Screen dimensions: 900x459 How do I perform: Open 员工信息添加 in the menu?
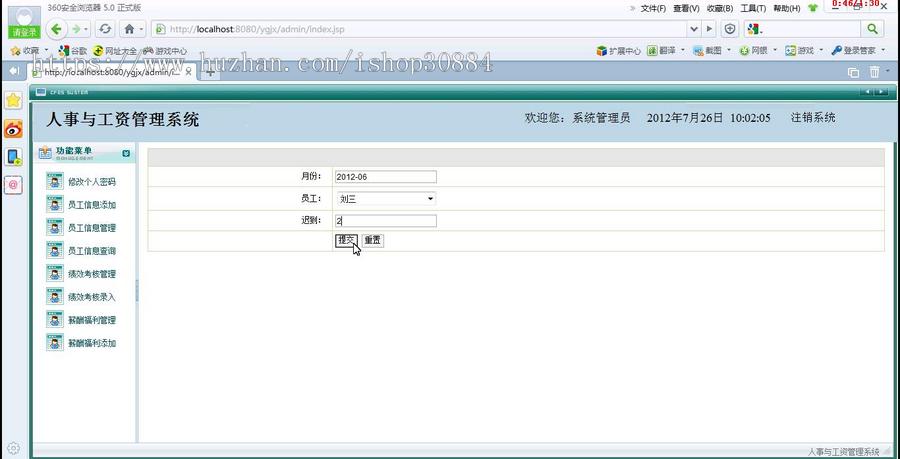click(x=92, y=205)
